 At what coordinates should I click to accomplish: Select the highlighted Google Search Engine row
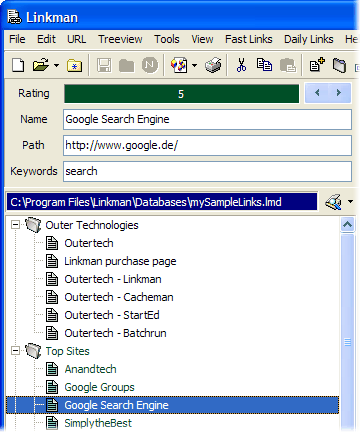point(172,405)
